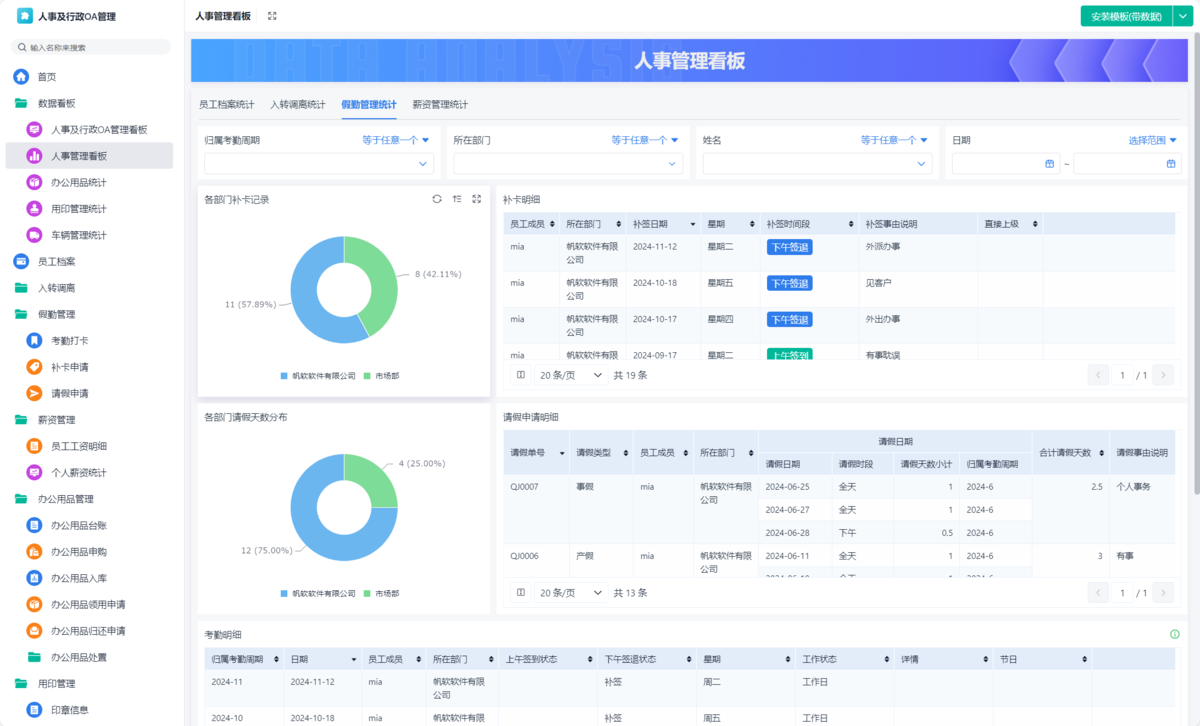
Task: Open 车辆管理统计 dashboard in sidebar
Action: click(78, 235)
